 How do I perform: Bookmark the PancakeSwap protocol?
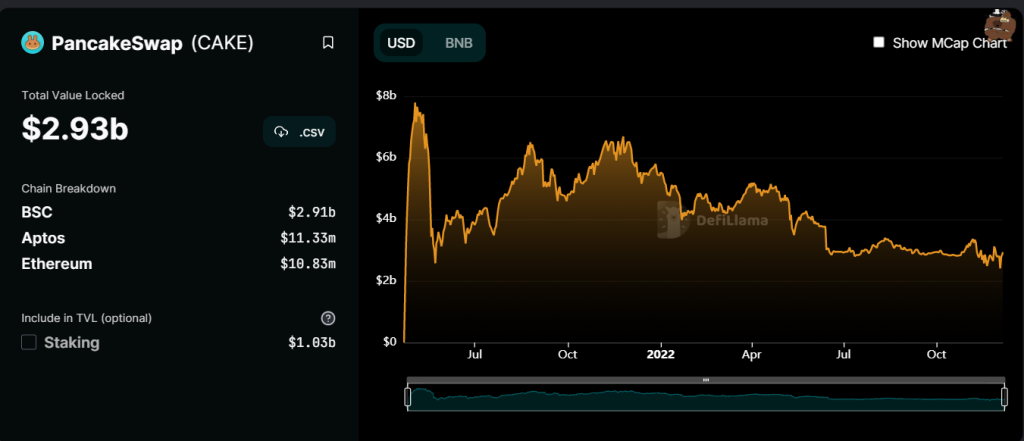[328, 43]
